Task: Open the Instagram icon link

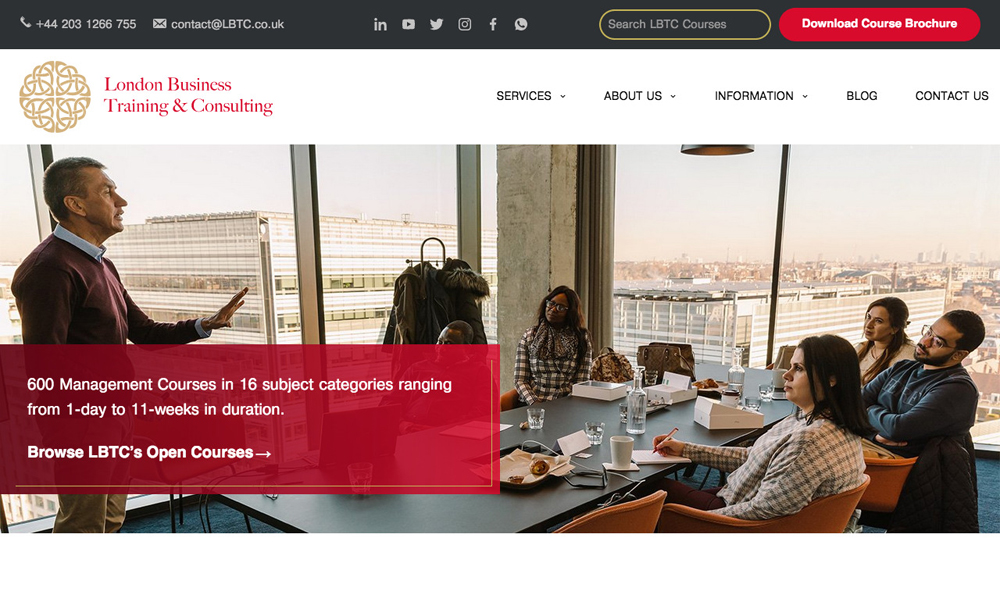Action: point(465,24)
